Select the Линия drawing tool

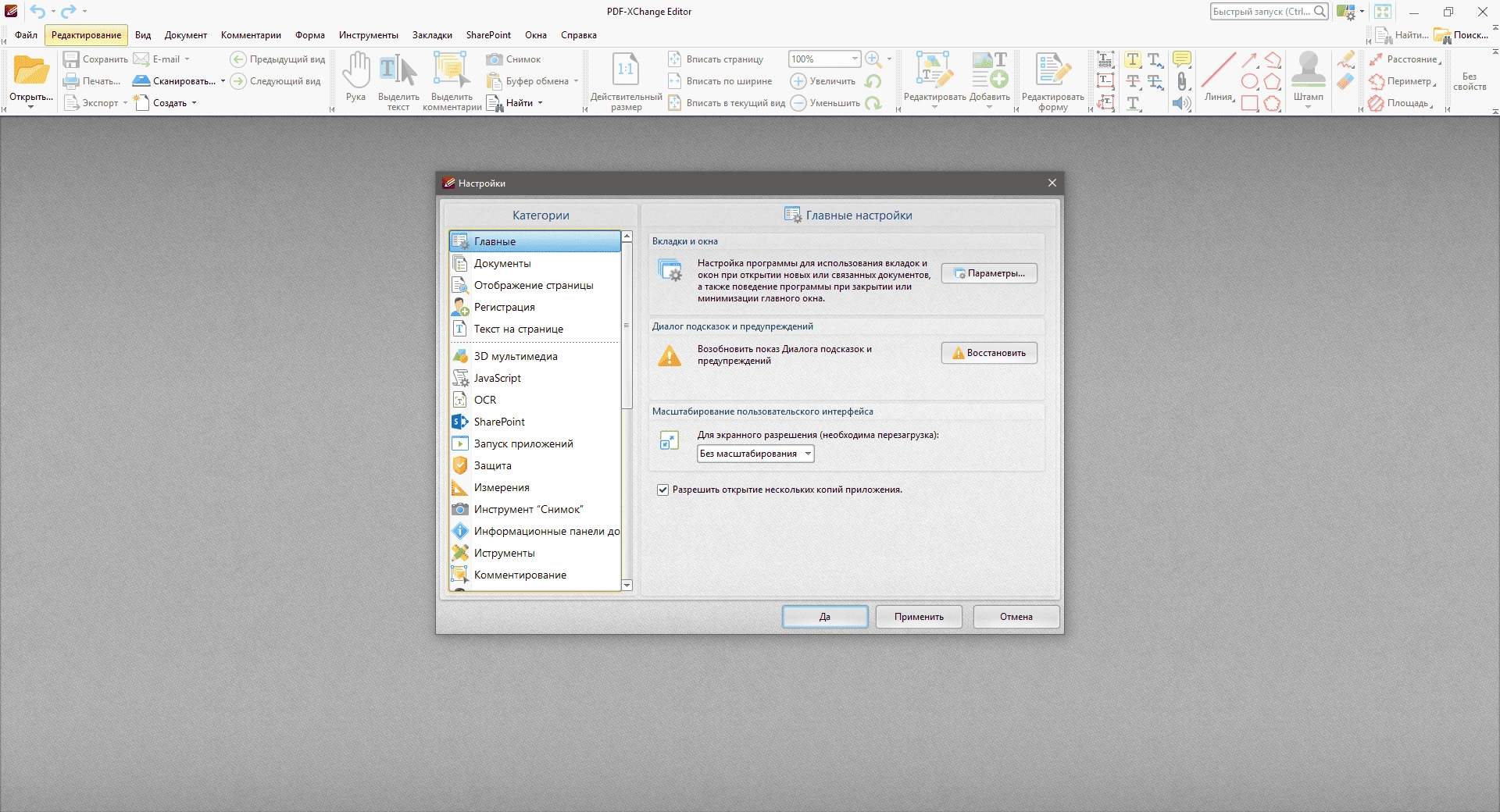point(1218,77)
